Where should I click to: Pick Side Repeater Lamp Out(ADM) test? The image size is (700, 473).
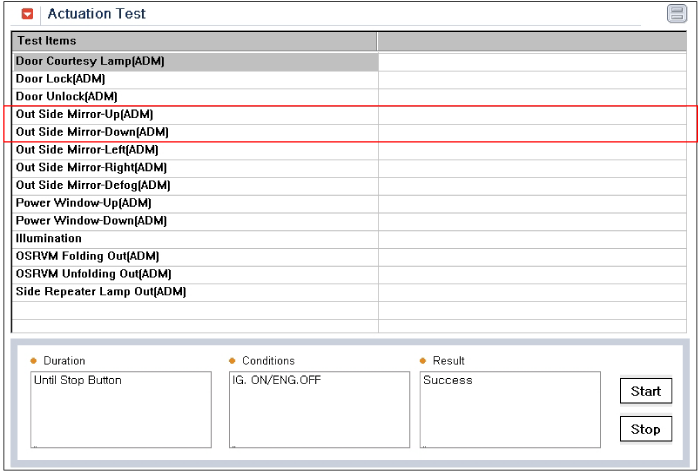coord(196,292)
